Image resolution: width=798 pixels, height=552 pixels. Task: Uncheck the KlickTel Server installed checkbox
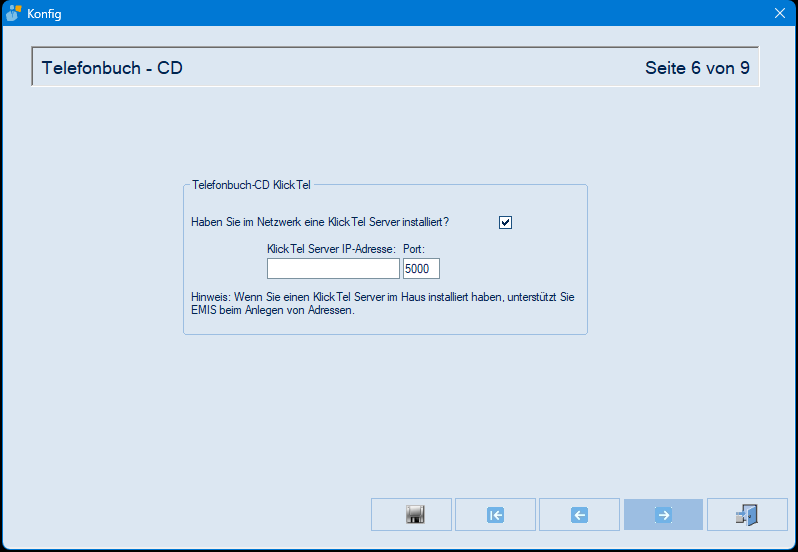pos(505,222)
